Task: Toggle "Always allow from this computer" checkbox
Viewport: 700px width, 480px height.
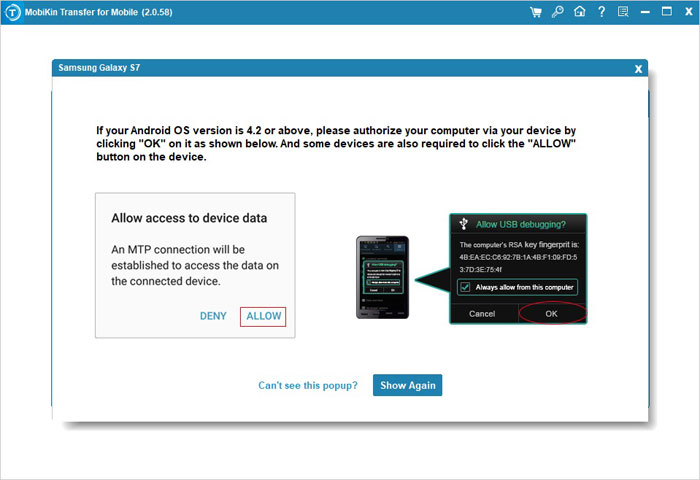Action: 465,287
